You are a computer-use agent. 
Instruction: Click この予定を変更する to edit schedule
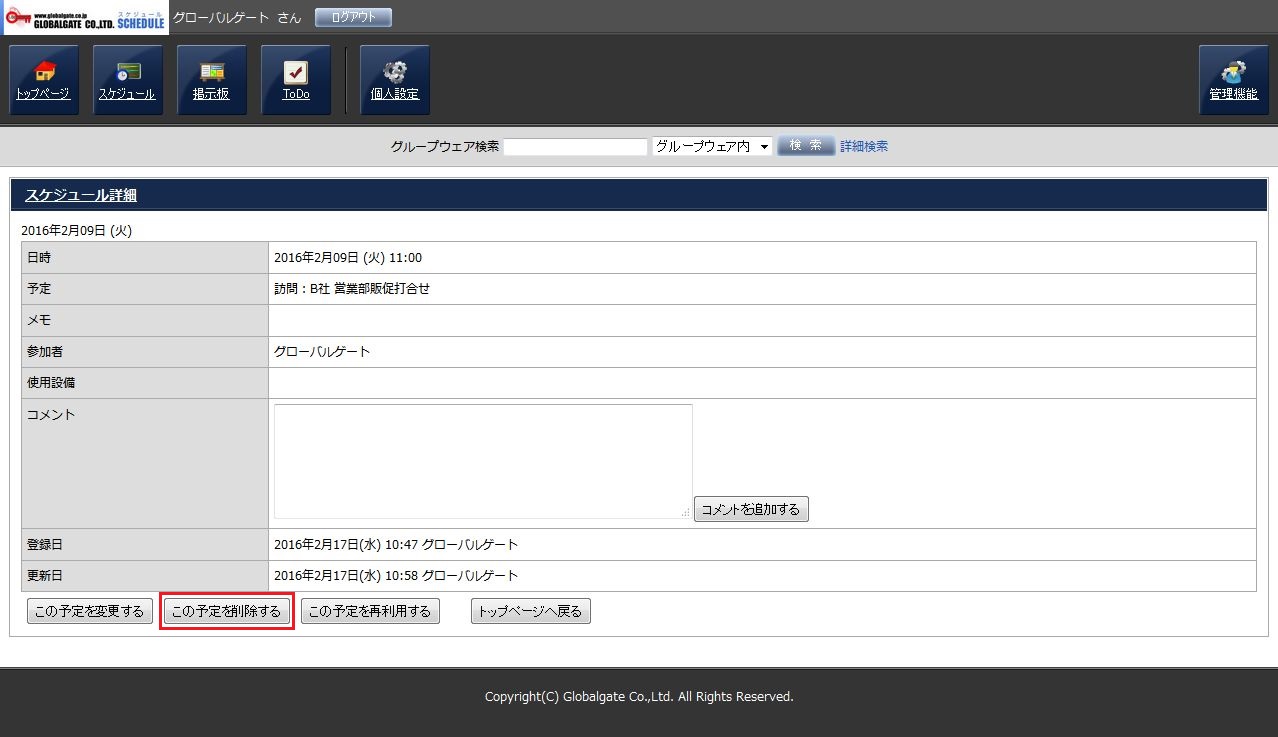click(89, 611)
